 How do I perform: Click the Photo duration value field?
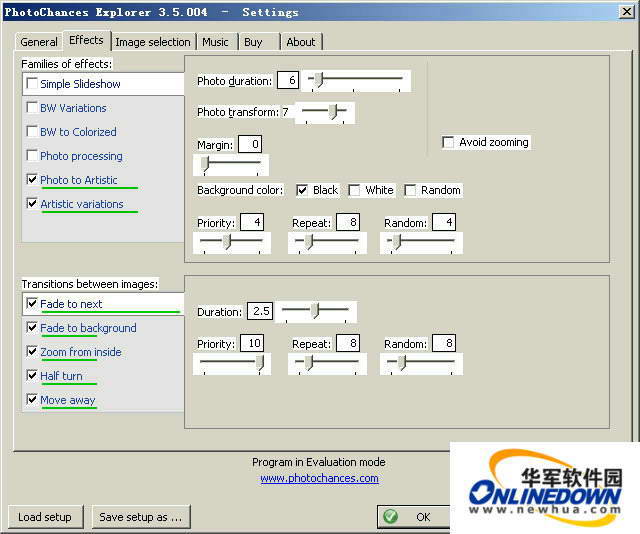coord(288,80)
